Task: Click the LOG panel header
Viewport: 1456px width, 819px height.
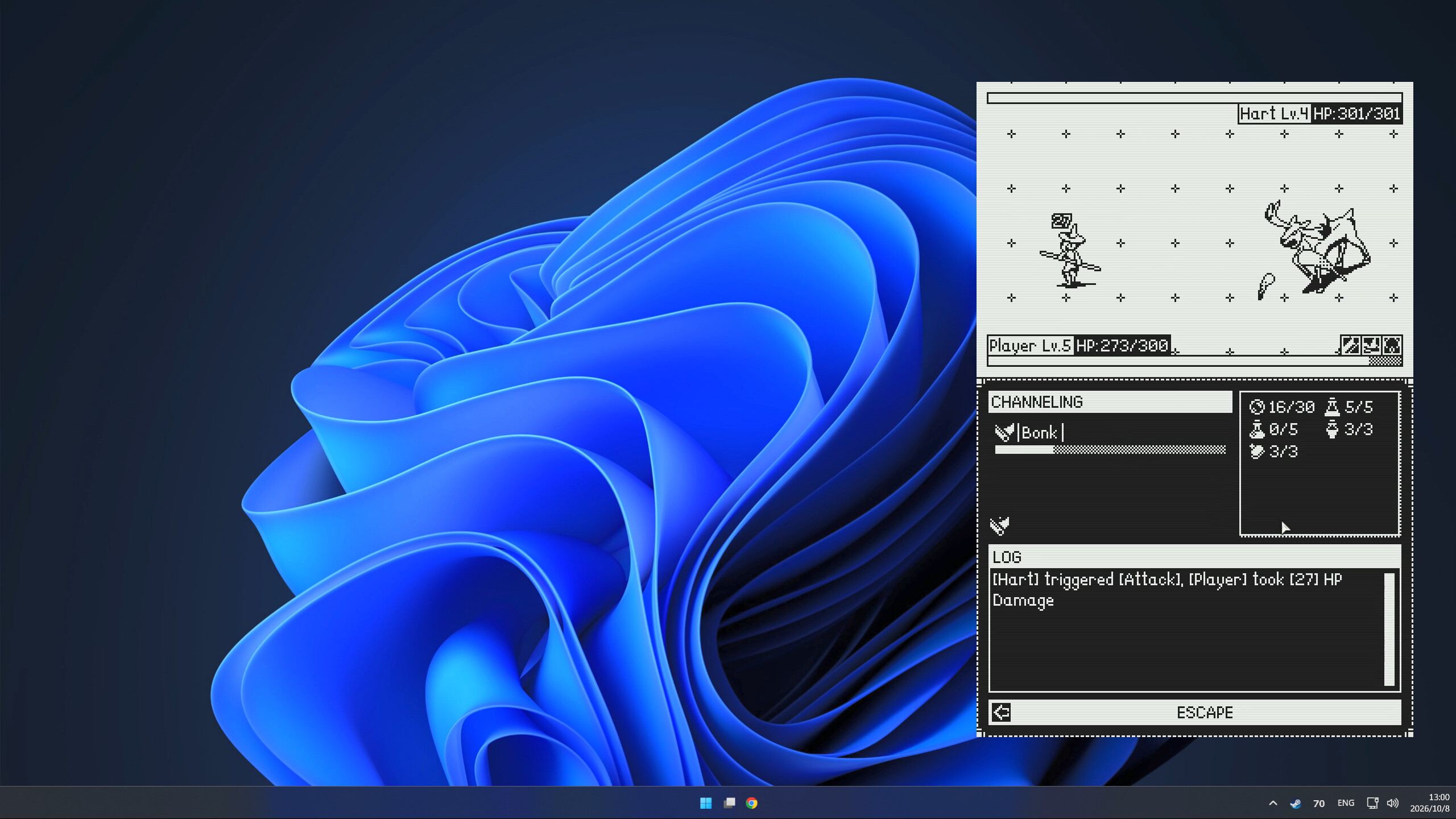Action: coord(1194,557)
